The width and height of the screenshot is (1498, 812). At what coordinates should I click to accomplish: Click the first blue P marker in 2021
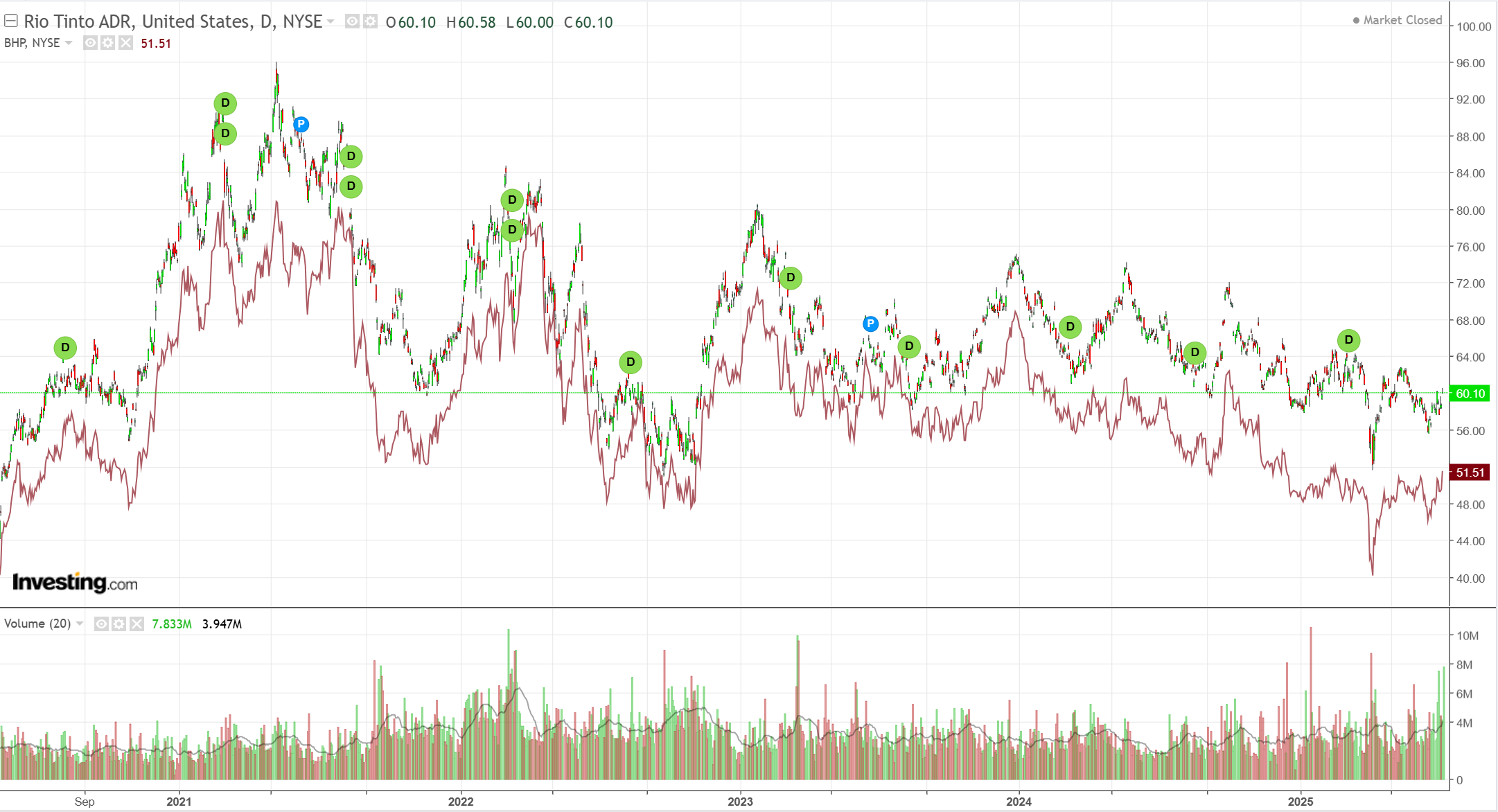(301, 124)
